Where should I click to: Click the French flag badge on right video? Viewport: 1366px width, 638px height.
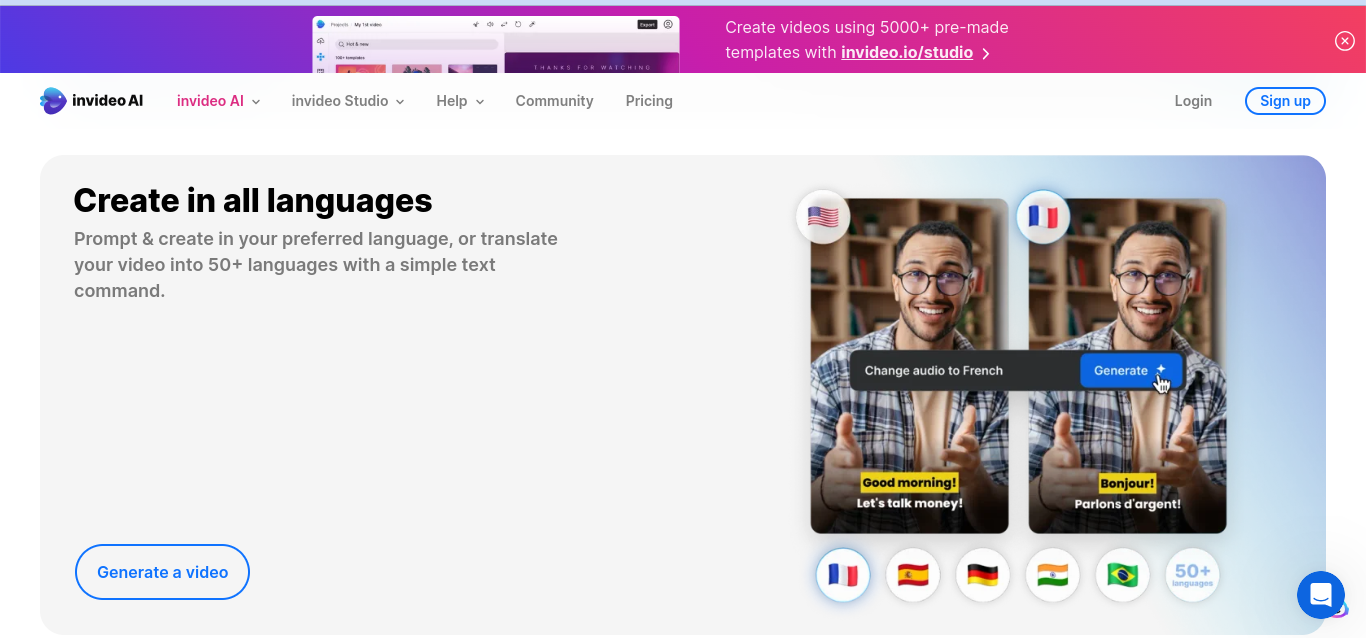click(x=1043, y=217)
